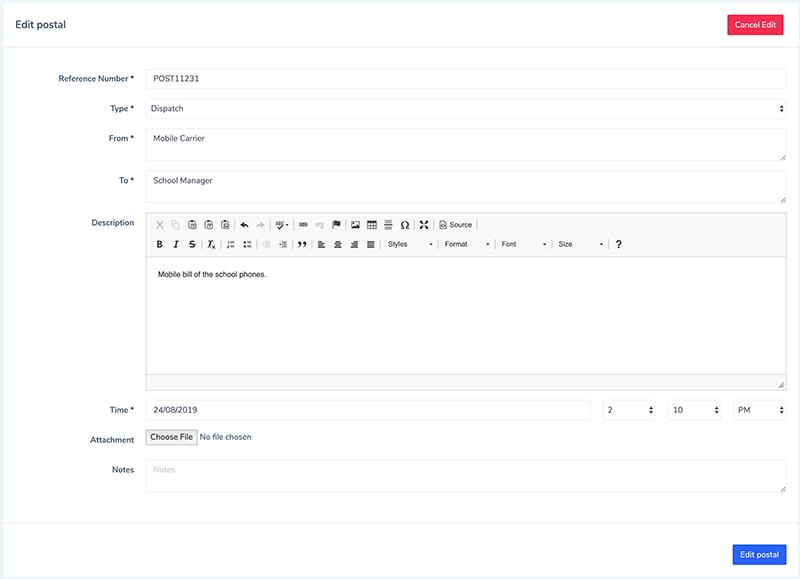800x579 pixels.
Task: Click Paste from Word icon
Action: coord(225,225)
